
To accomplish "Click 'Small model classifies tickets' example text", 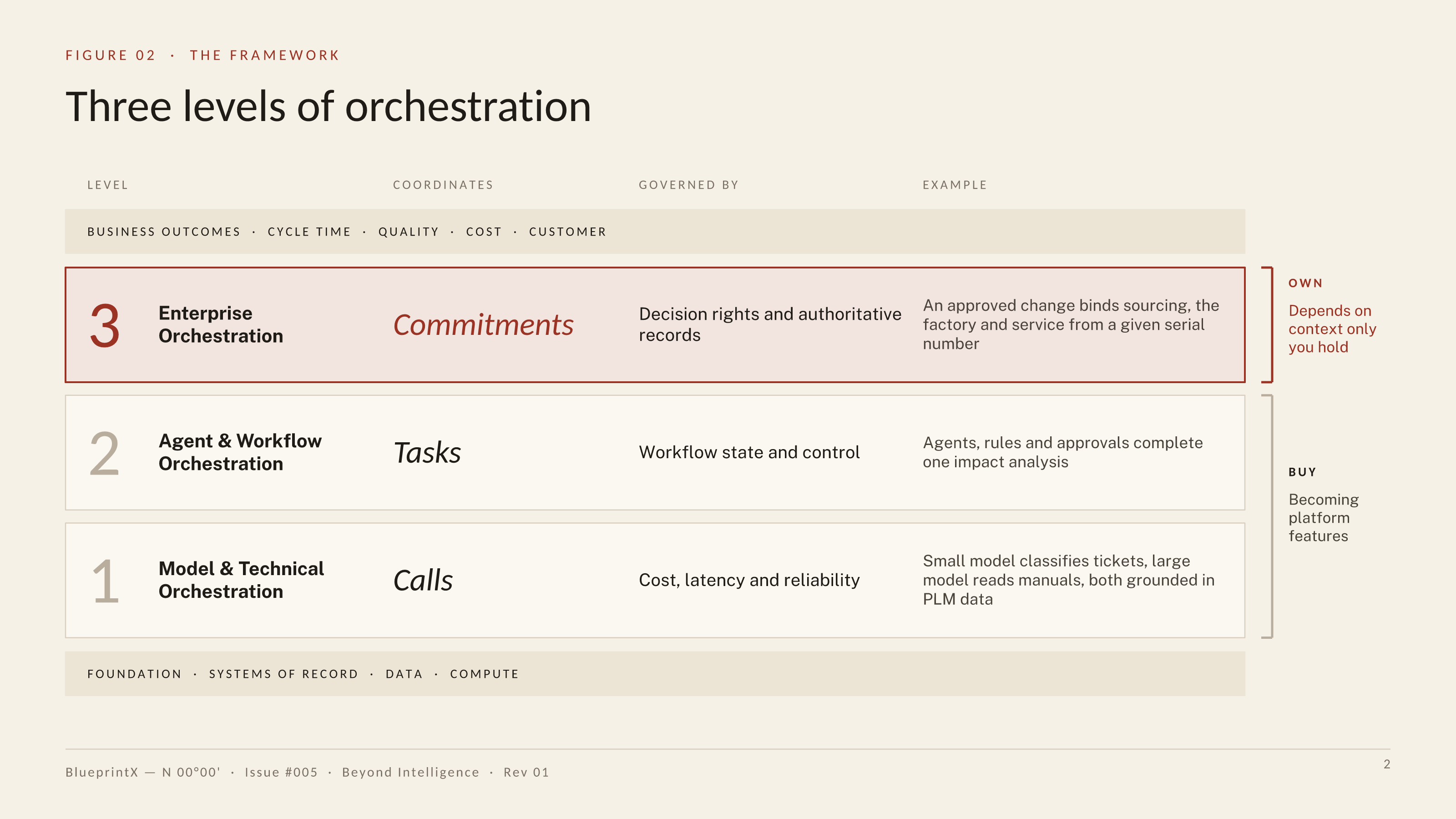I will (x=1068, y=580).
